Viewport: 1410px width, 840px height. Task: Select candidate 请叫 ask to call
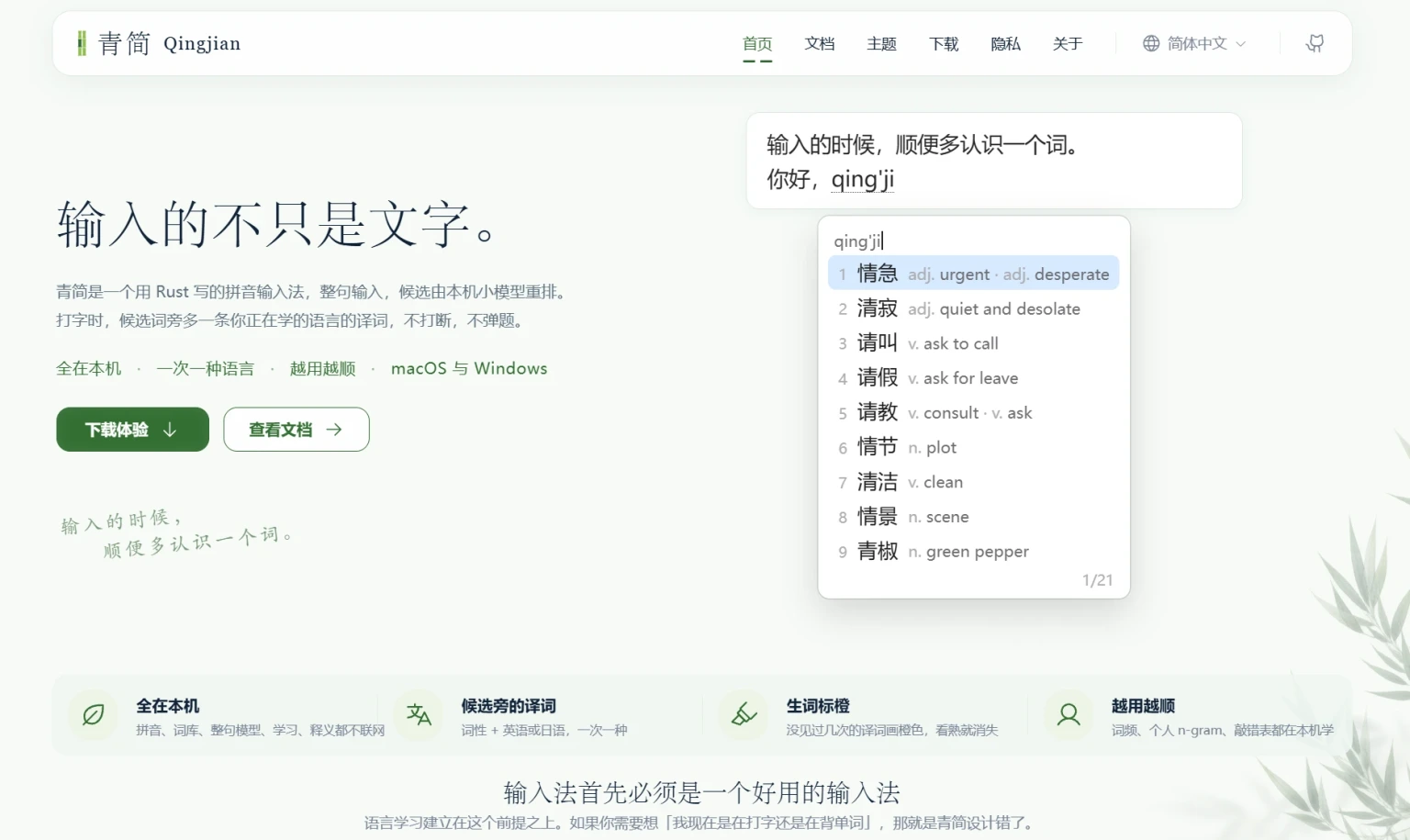pyautogui.click(x=973, y=343)
